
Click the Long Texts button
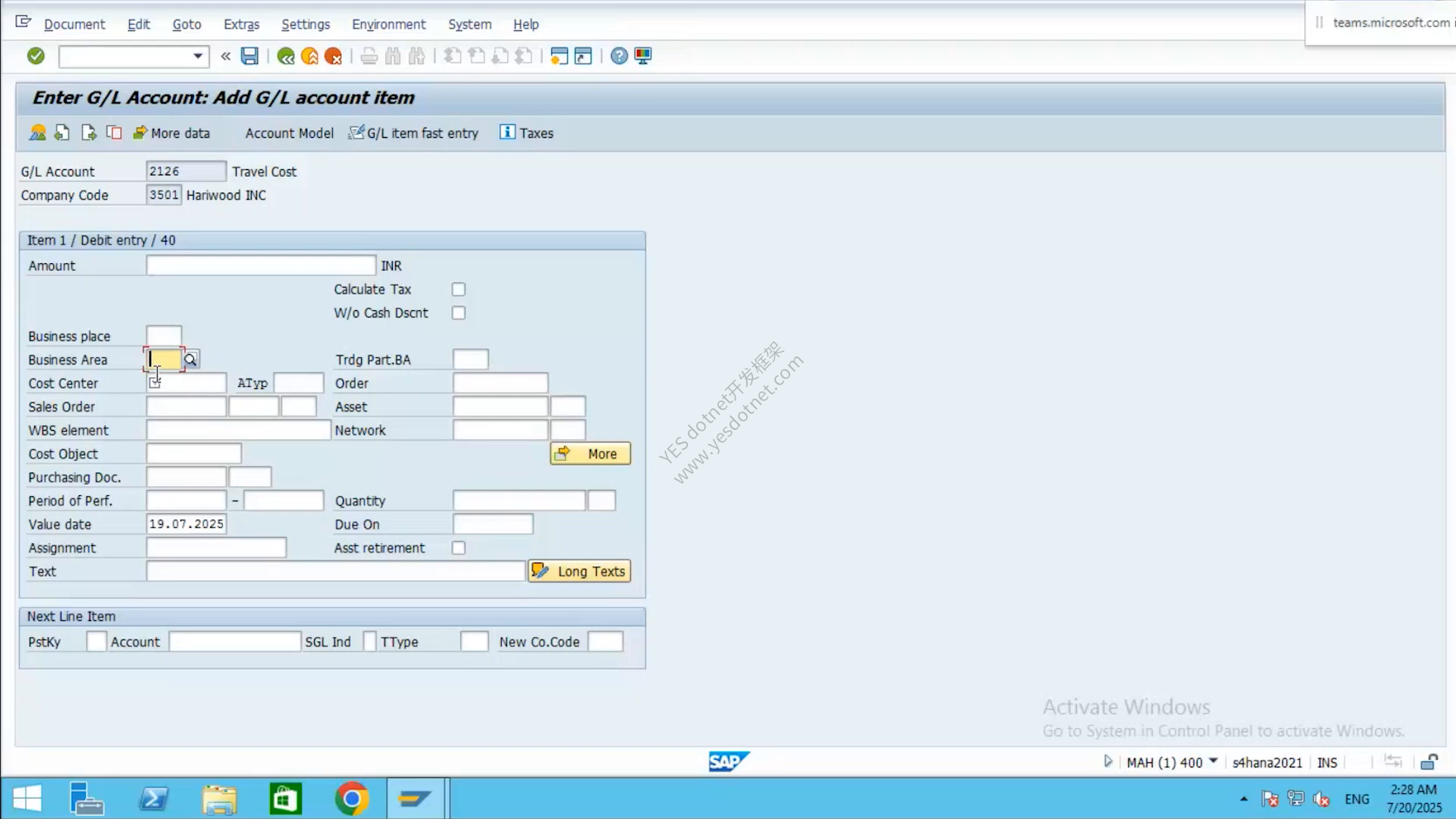(580, 571)
